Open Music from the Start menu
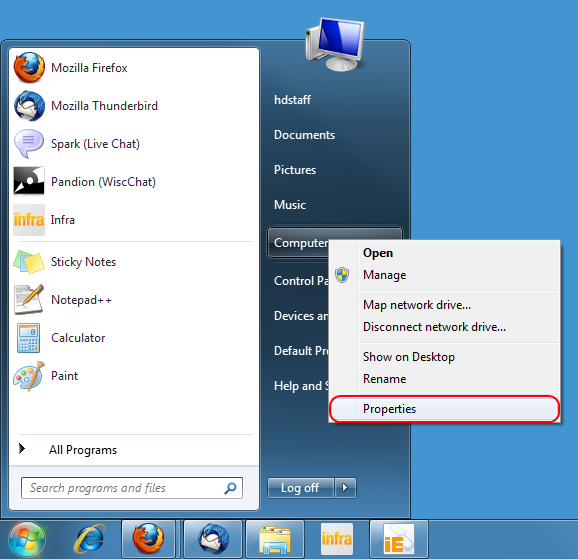Screen dimensions: 578x559 290,205
